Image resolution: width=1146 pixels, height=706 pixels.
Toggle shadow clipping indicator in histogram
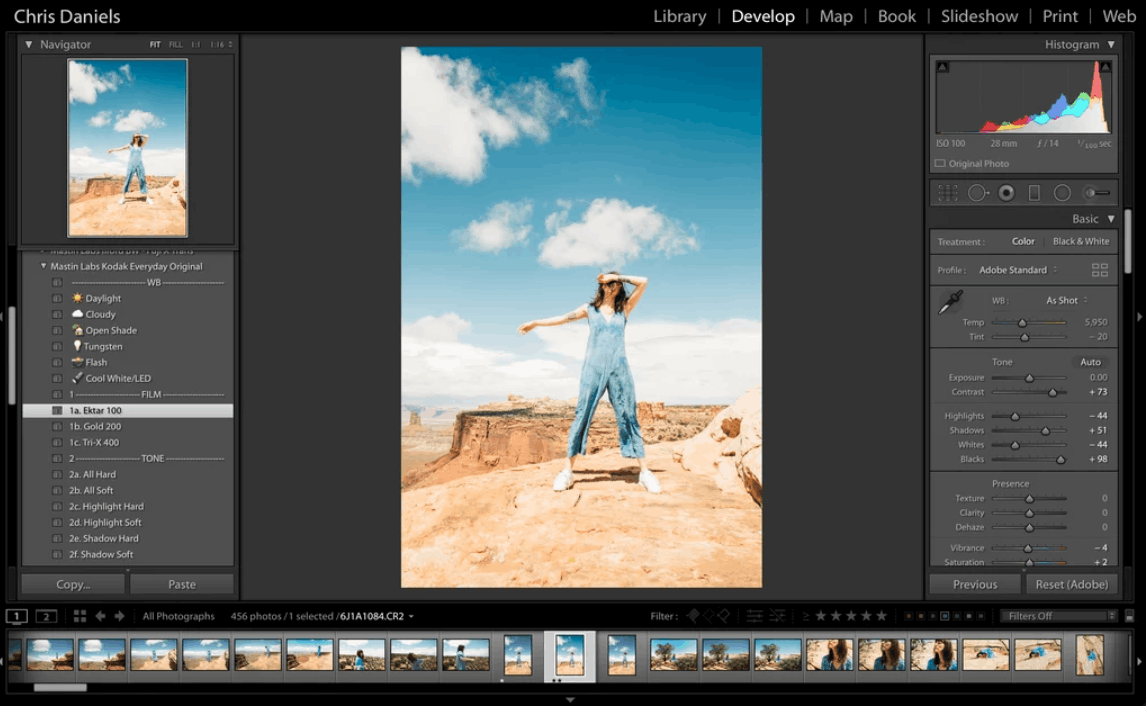pyautogui.click(x=943, y=67)
